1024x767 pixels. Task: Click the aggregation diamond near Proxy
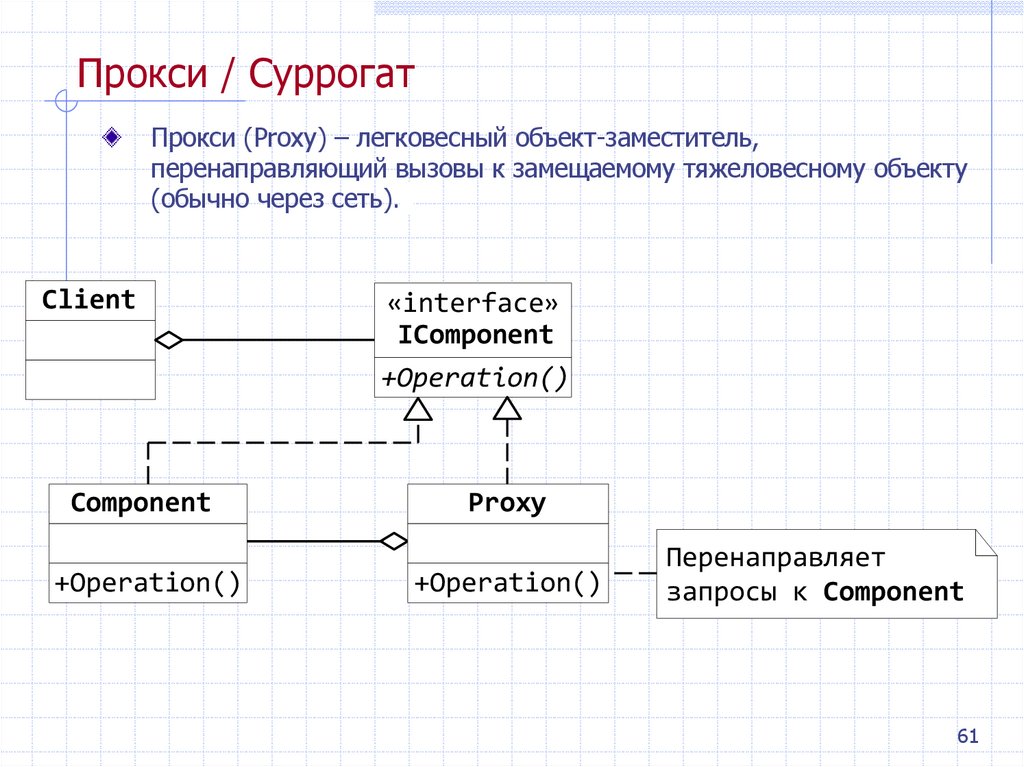tap(393, 540)
